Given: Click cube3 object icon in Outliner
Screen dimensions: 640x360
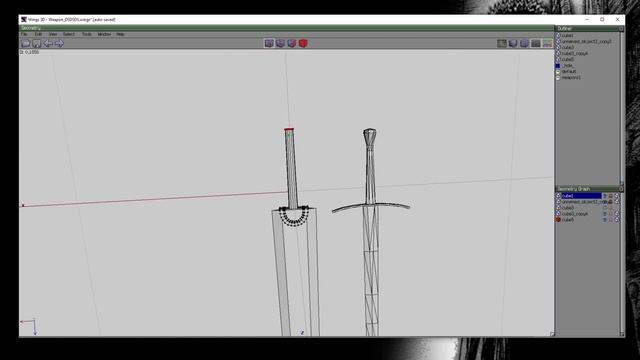Looking at the screenshot, I should [x=558, y=47].
